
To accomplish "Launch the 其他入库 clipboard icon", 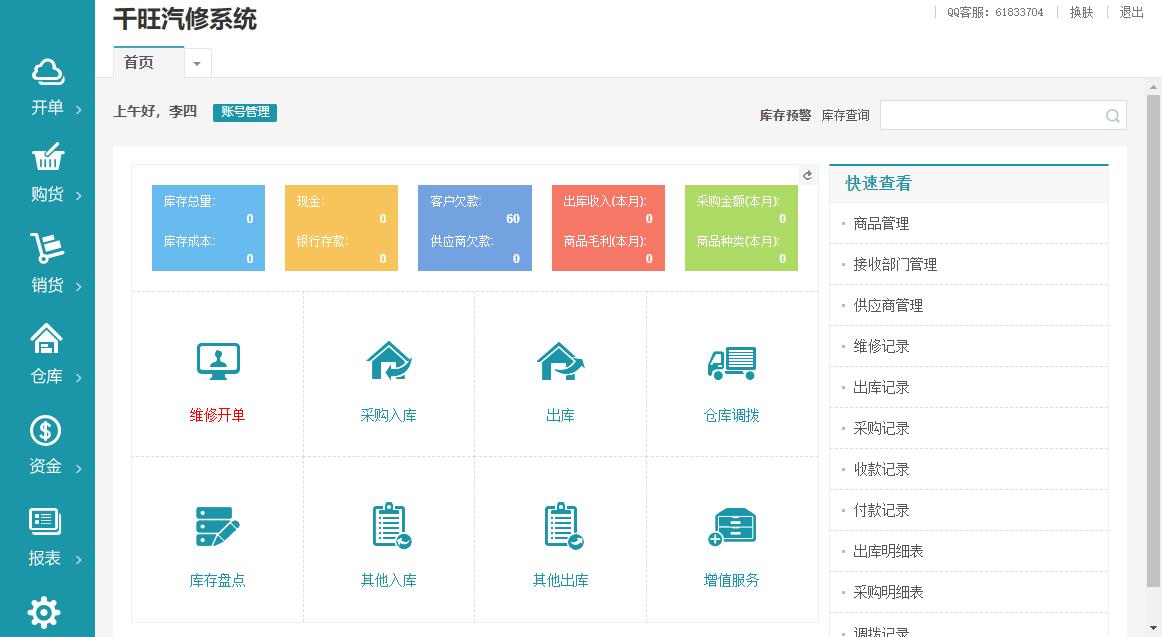I will (x=391, y=526).
